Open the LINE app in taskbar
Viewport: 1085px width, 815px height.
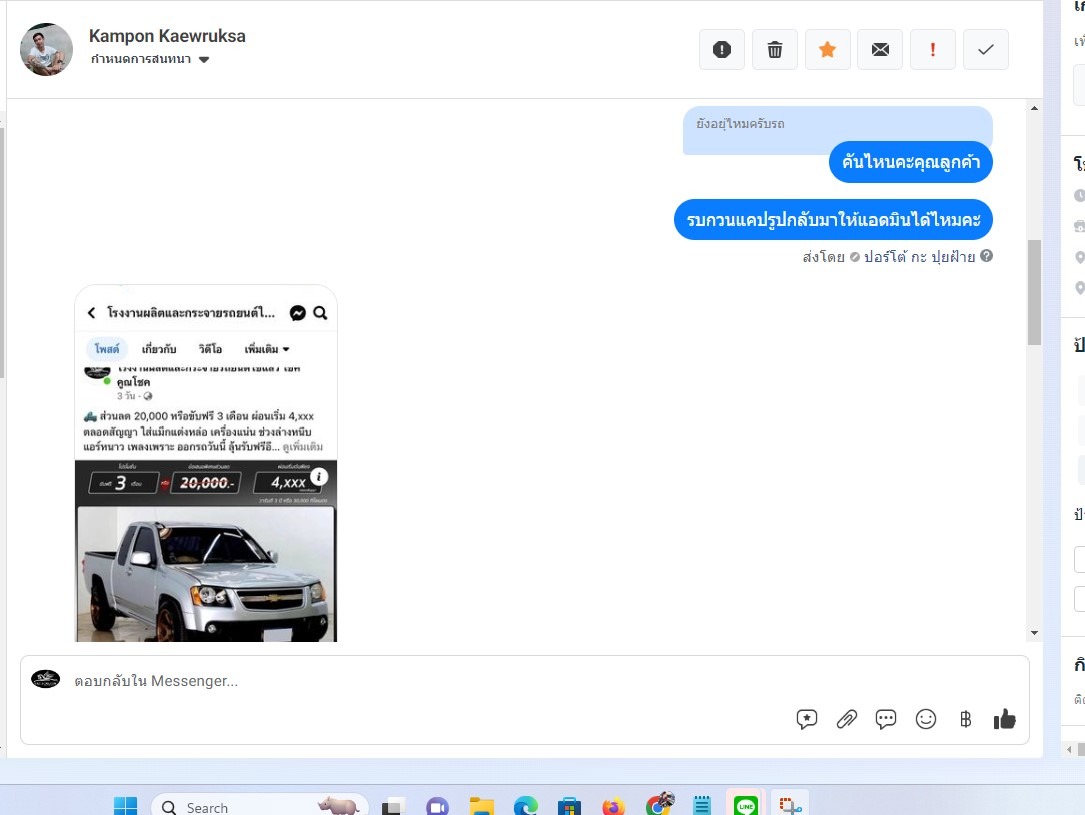point(745,805)
